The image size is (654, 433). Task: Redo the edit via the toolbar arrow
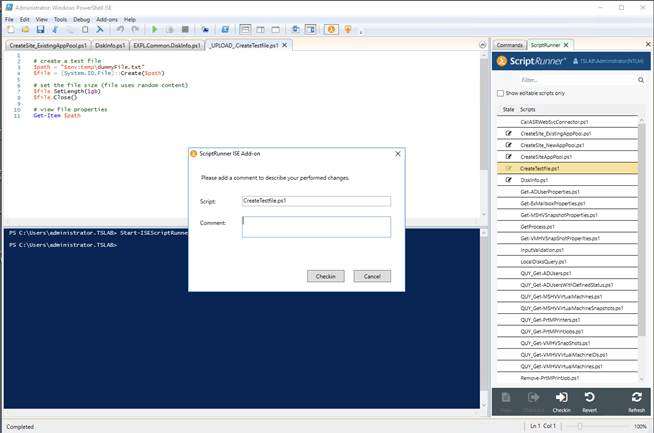click(x=135, y=30)
